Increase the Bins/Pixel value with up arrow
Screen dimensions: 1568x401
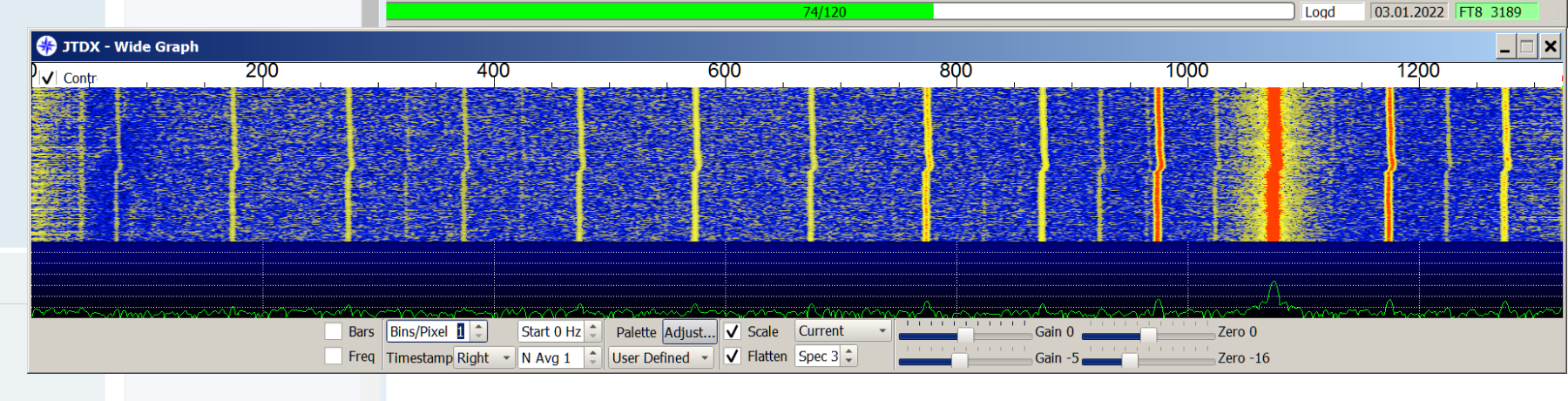(479, 327)
